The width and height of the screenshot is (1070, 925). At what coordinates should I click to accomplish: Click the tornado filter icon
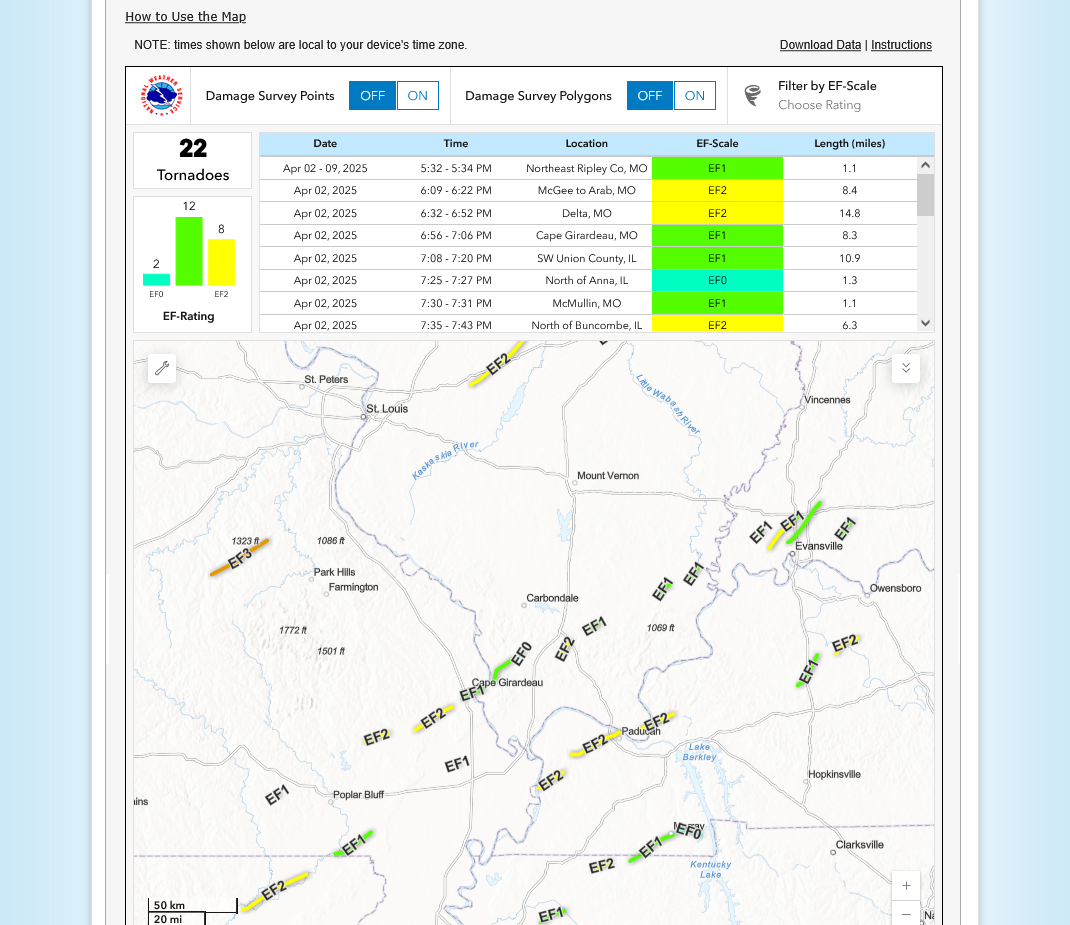[753, 95]
